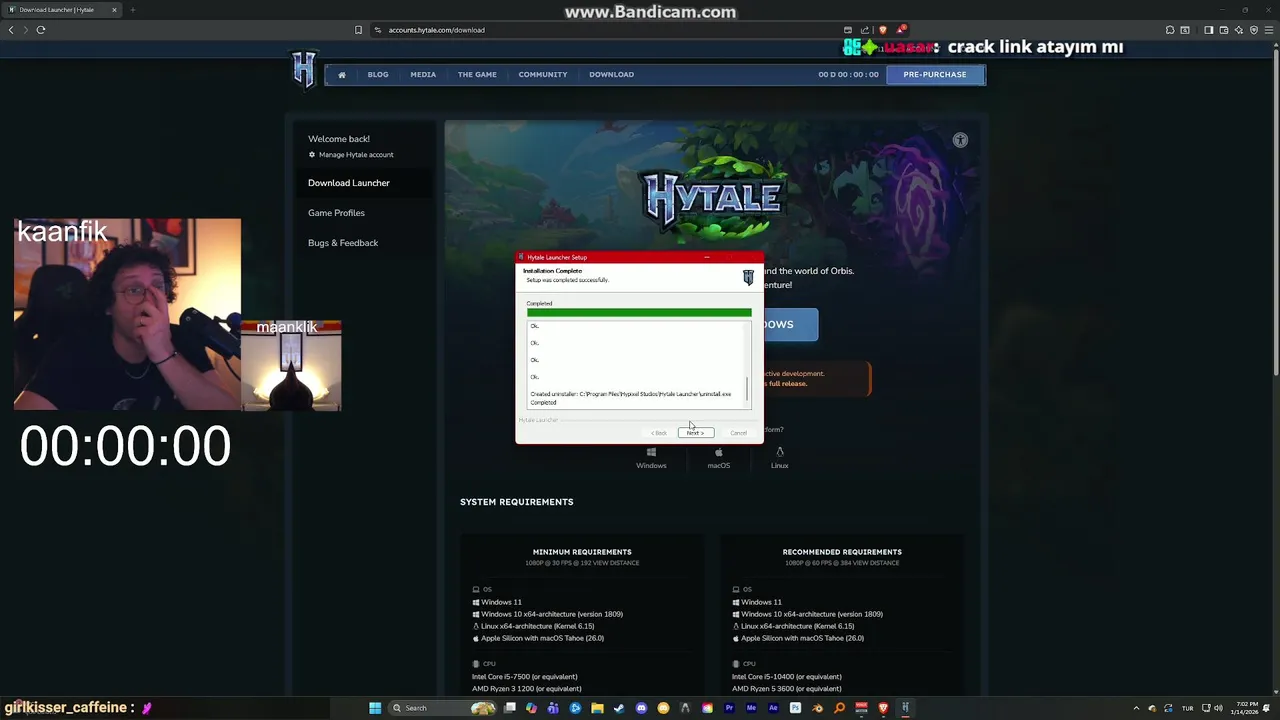
Task: Open the Brave VPN shield icon
Action: [1254, 30]
